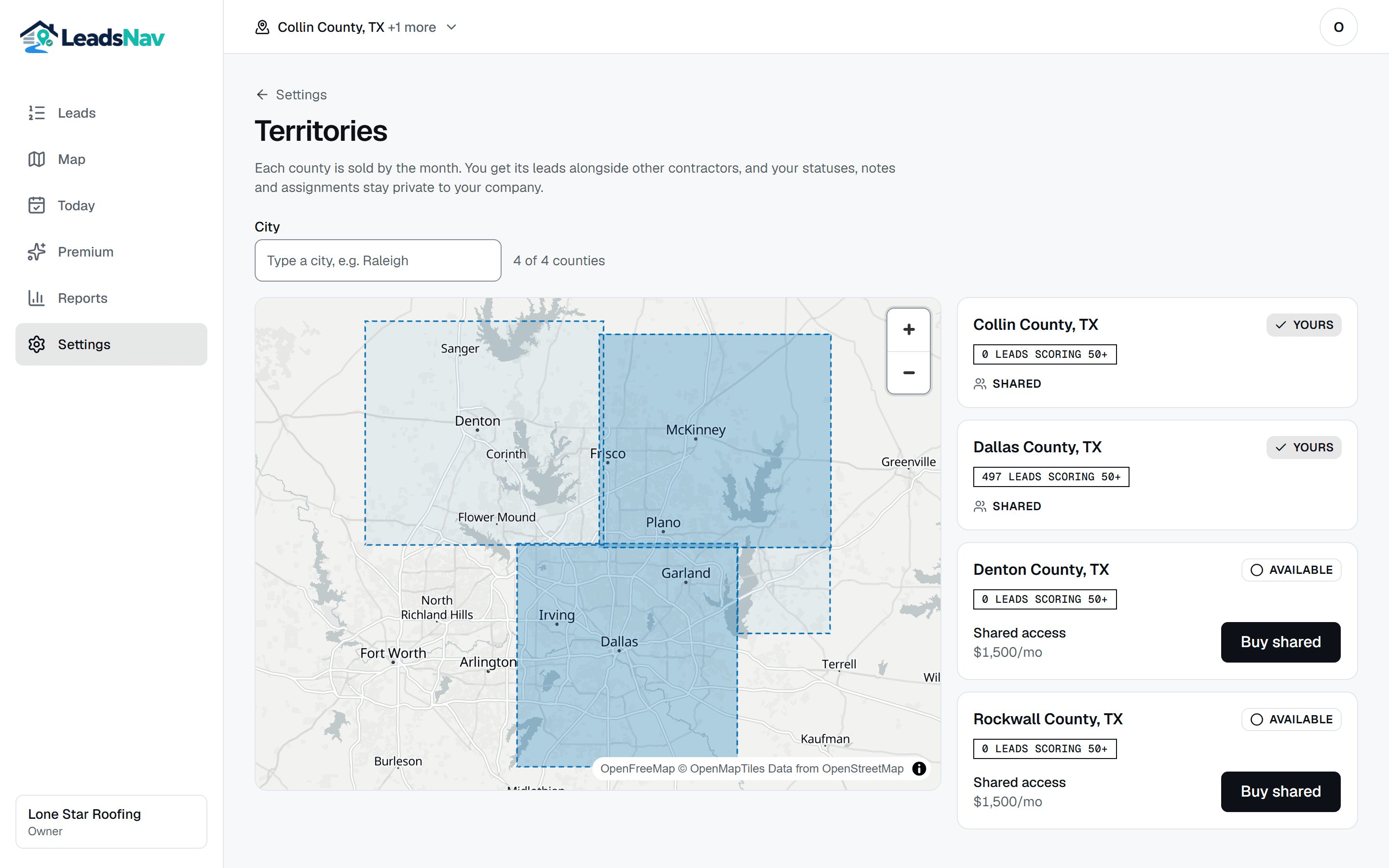Go back via Settings breadcrumb link

pos(291,95)
